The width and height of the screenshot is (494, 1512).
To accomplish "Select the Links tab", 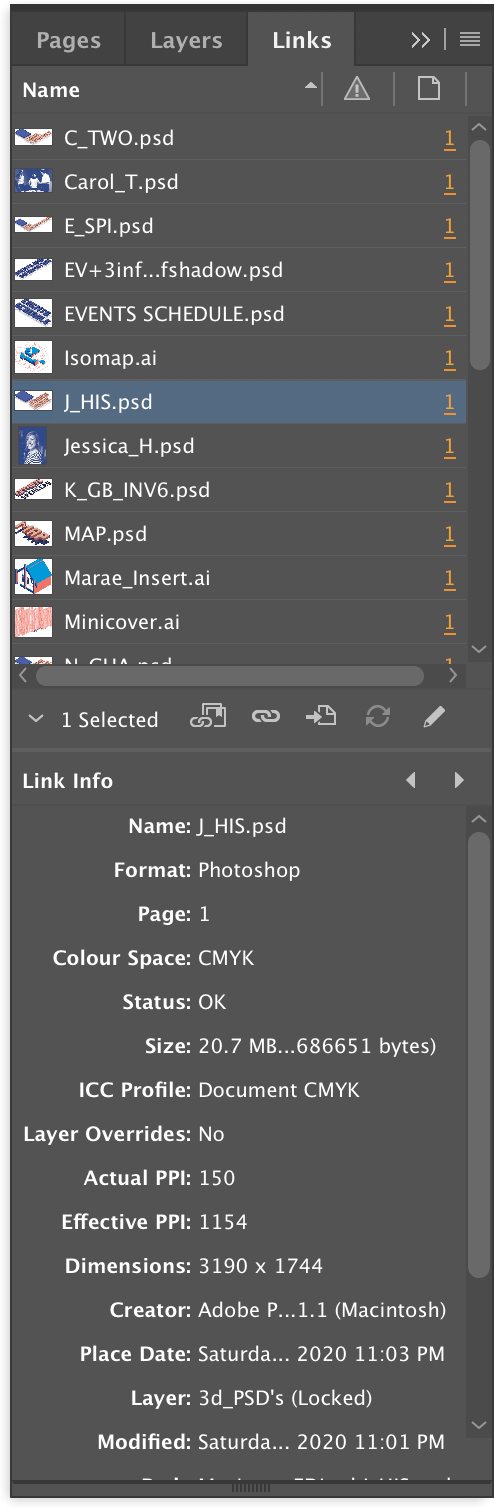I will coord(301,41).
